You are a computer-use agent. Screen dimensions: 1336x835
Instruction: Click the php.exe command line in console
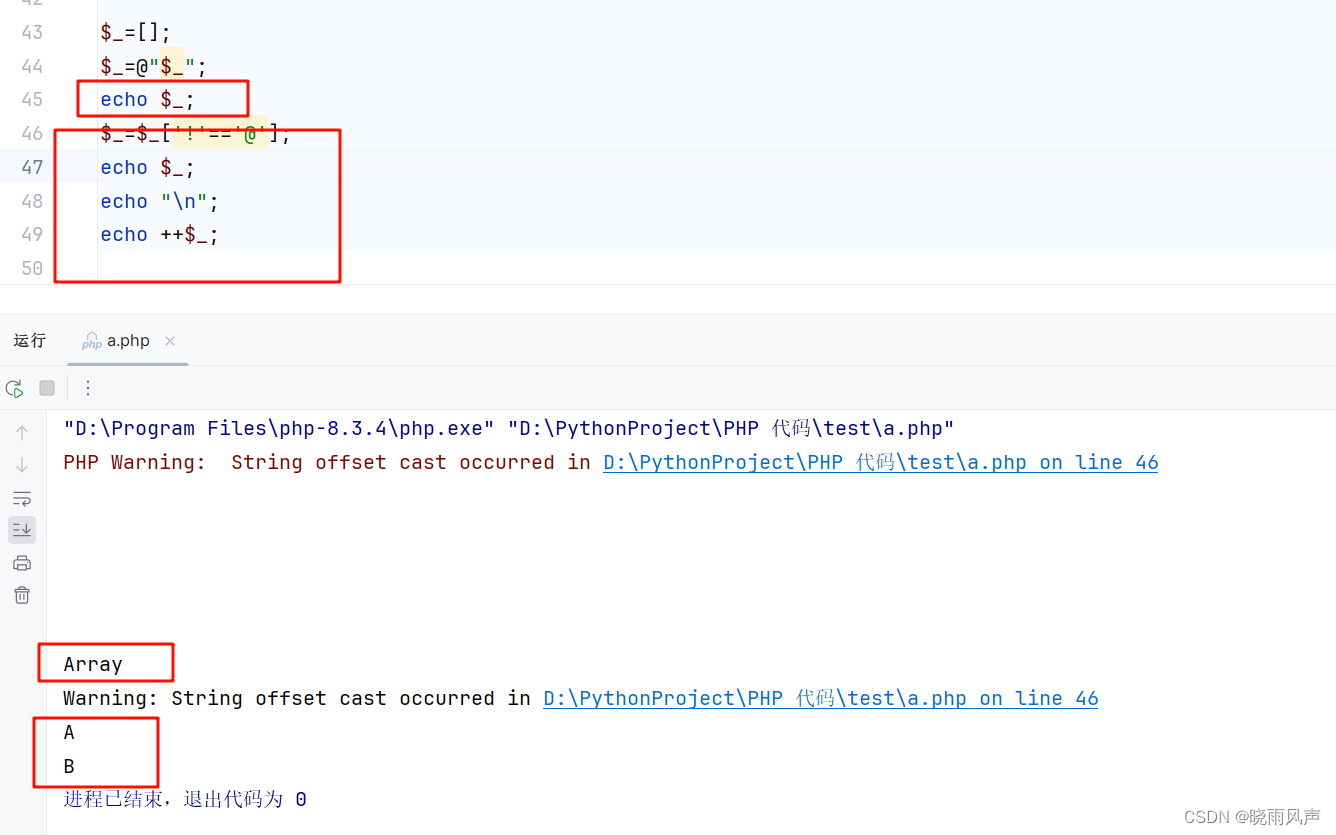pos(509,428)
